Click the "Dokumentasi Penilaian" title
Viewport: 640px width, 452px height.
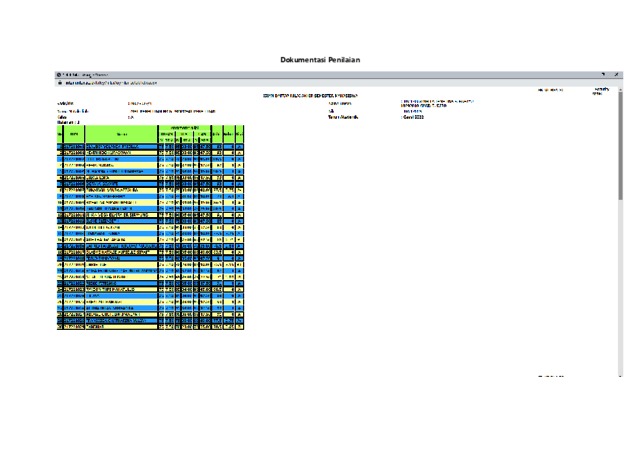click(320, 60)
